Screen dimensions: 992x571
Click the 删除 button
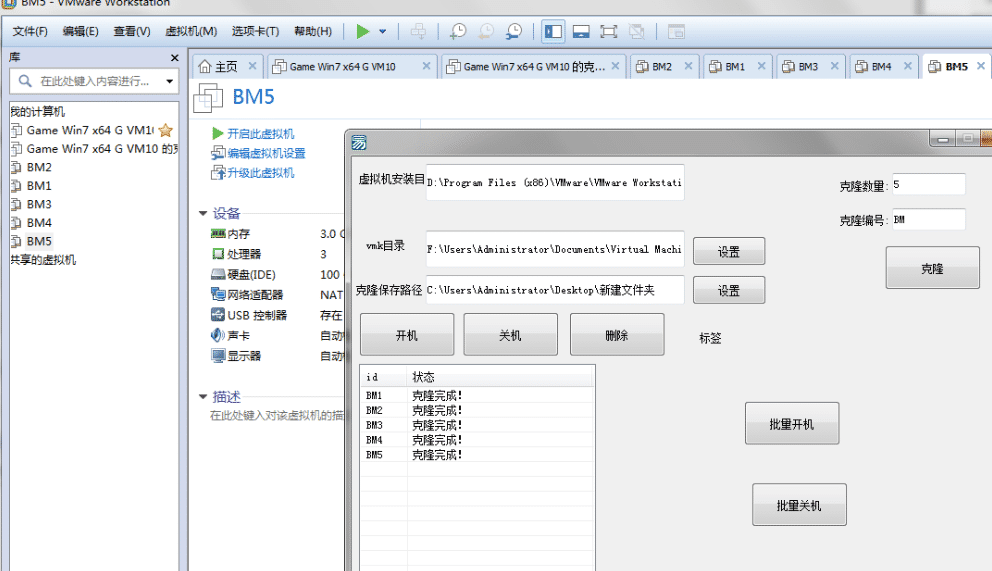pyautogui.click(x=617, y=335)
